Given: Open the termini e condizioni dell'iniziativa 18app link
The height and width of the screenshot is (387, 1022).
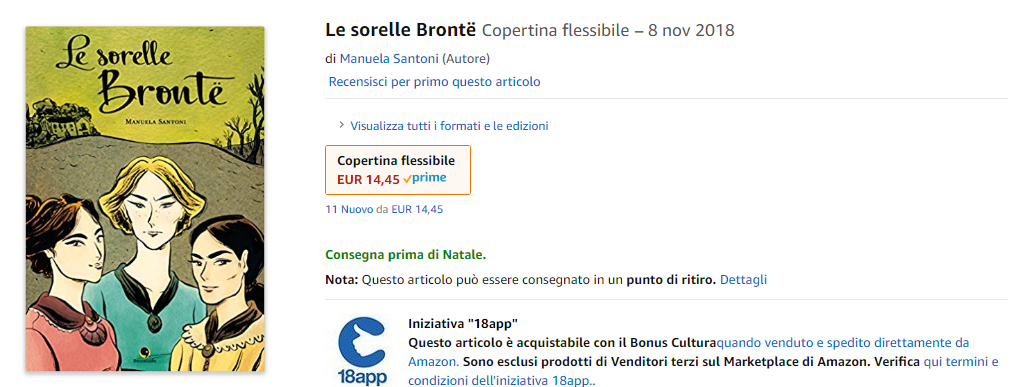Looking at the screenshot, I should 703,370.
